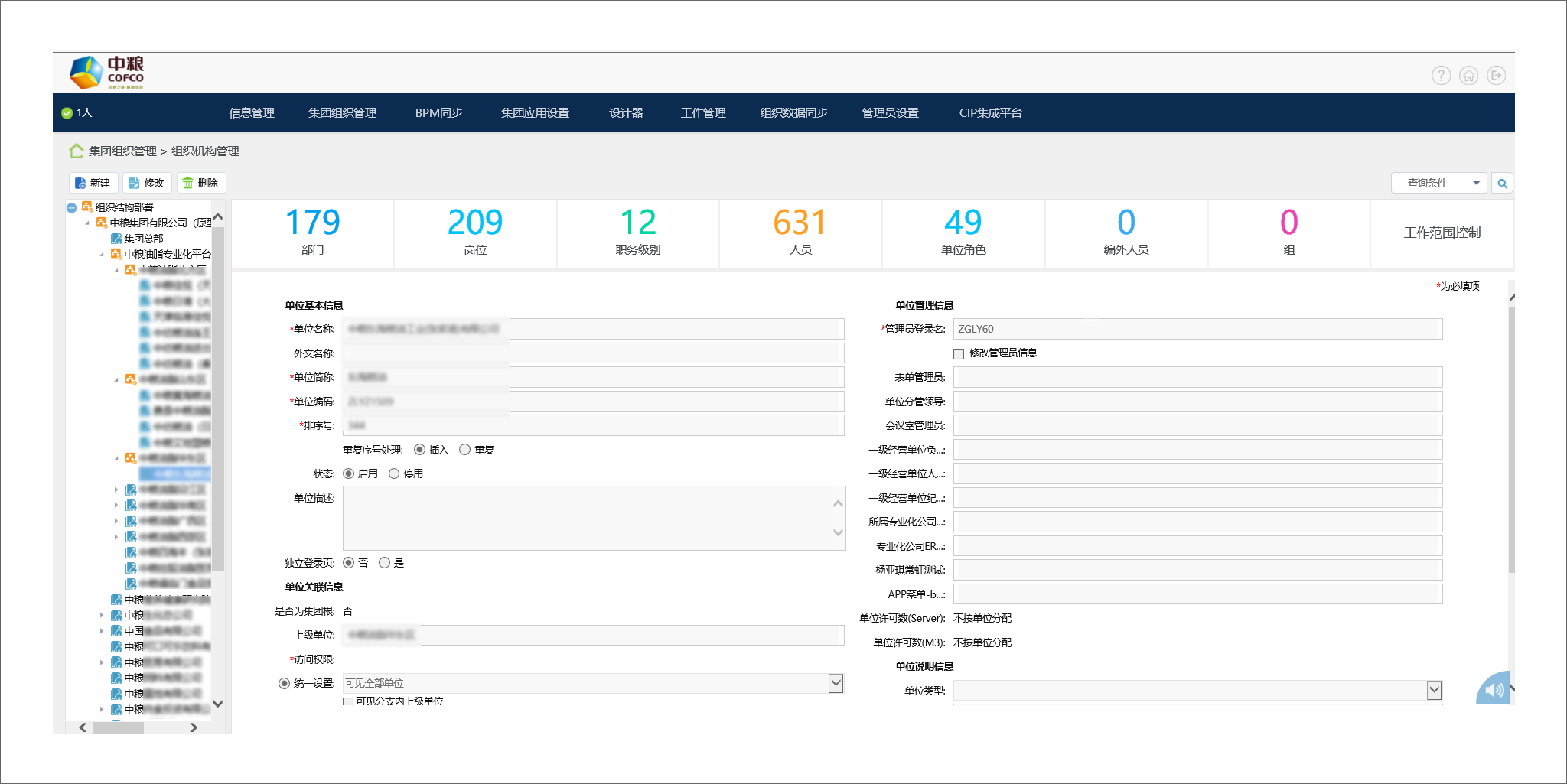
Task: Open the blue speaker announcement icon
Action: click(1494, 688)
